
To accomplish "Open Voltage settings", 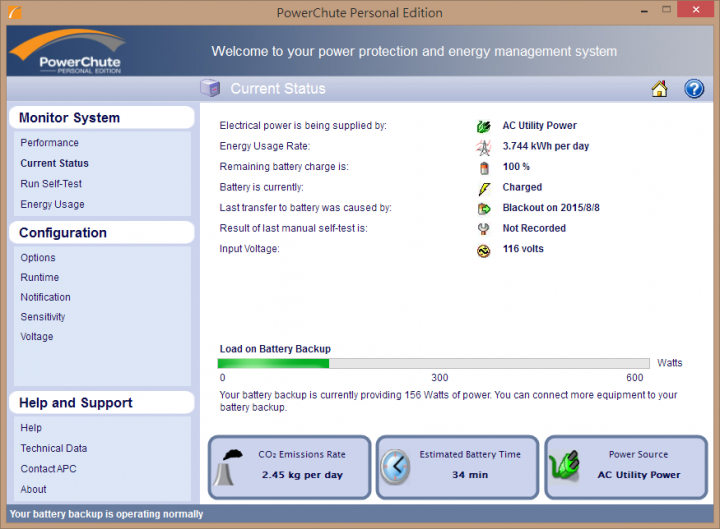I will click(37, 337).
